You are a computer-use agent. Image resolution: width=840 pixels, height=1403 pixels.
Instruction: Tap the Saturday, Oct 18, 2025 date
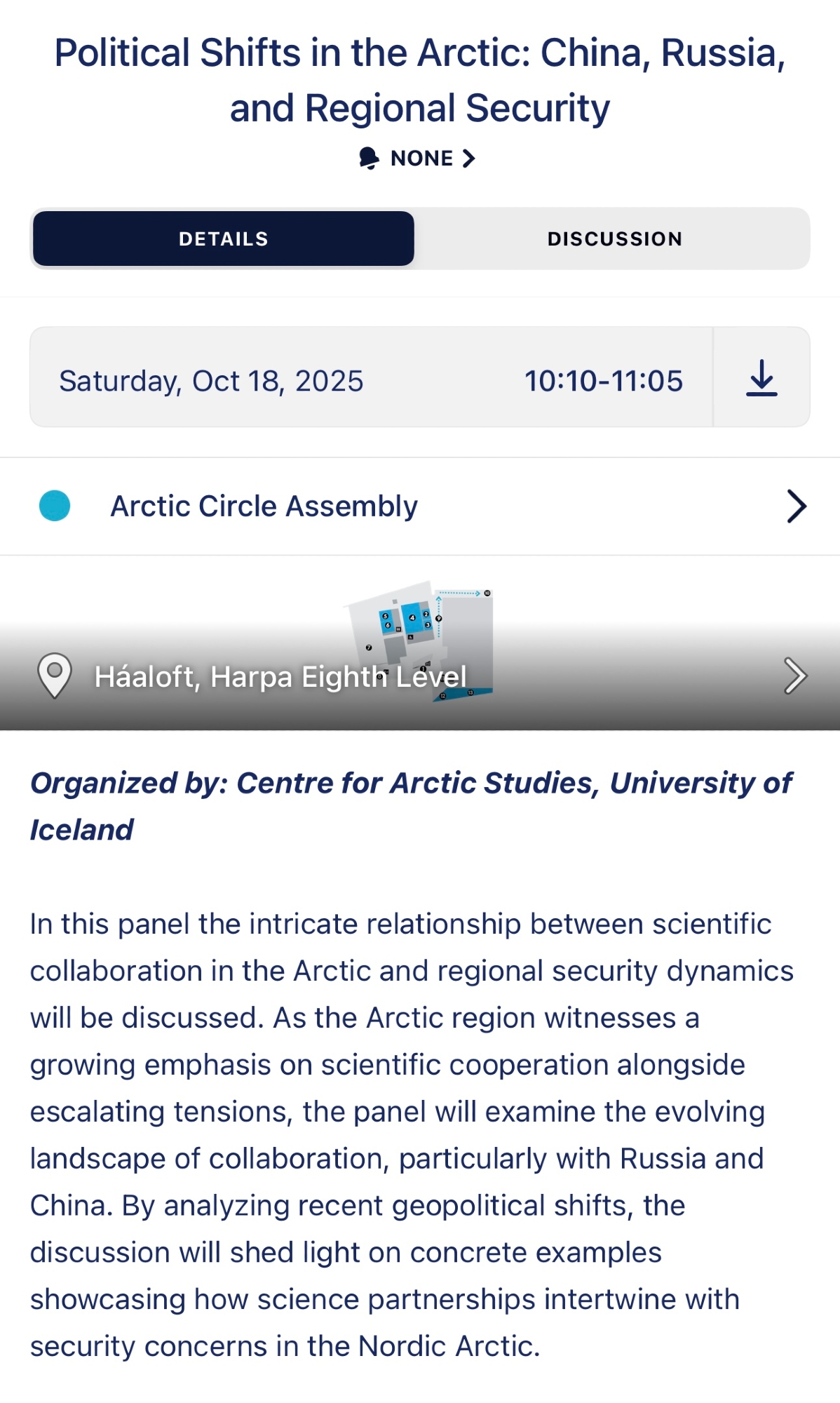(x=211, y=381)
